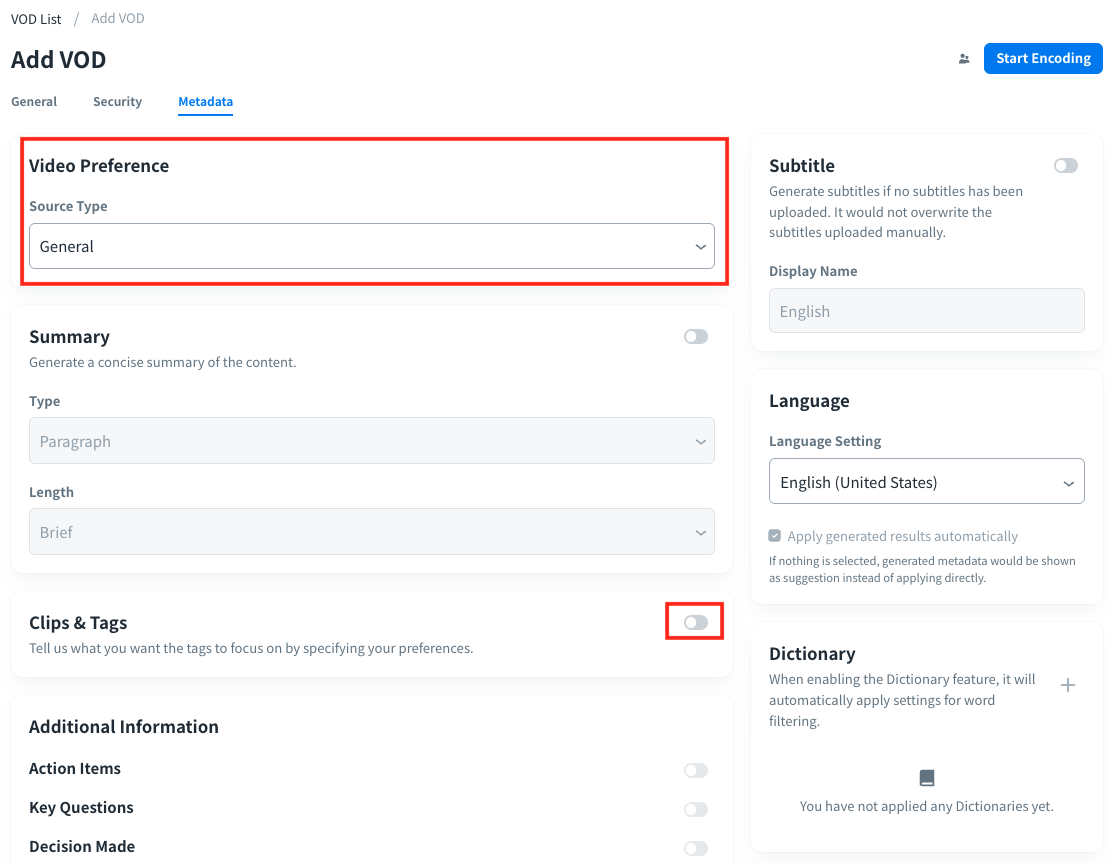Screen dimensions: 1113x864
Task: Go back via the VOD List breadcrumb
Action: [36, 18]
